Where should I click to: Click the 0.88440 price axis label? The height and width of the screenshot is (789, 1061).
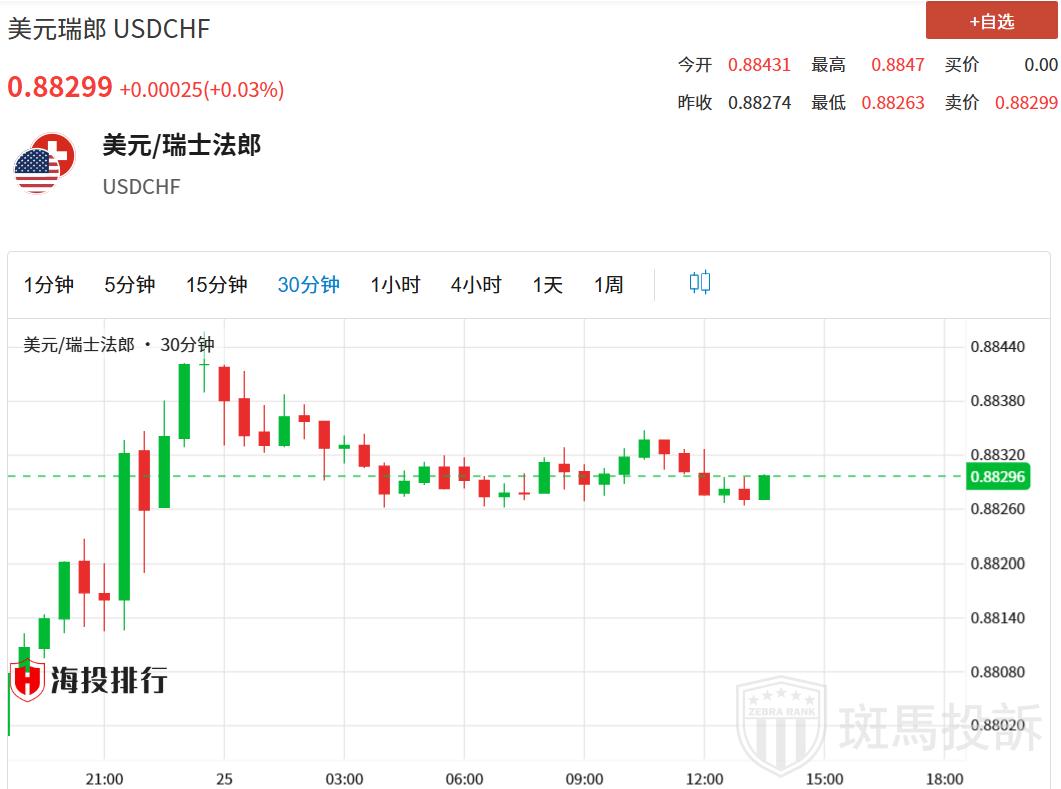tap(998, 347)
